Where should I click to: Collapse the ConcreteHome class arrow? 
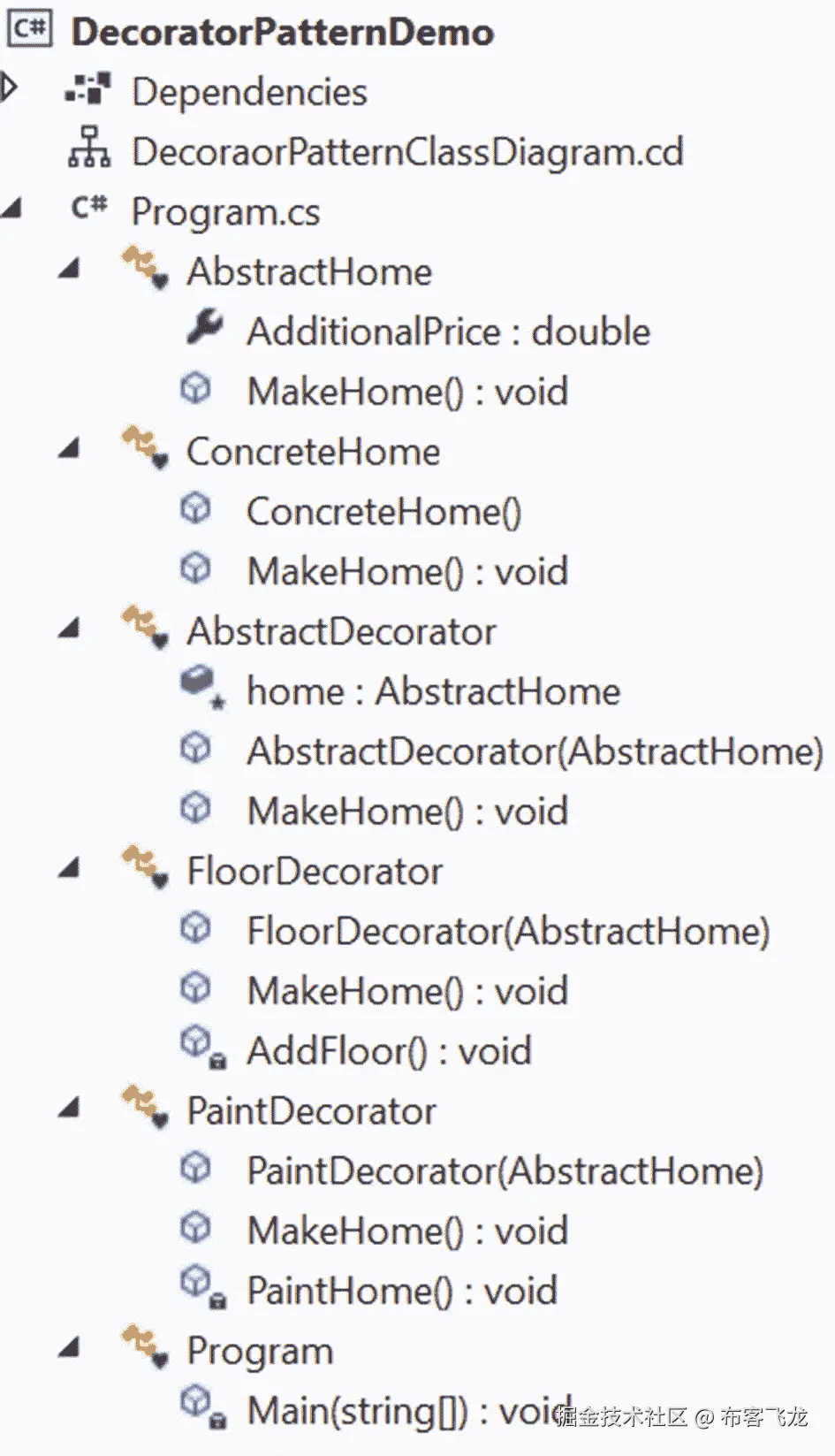coord(70,449)
